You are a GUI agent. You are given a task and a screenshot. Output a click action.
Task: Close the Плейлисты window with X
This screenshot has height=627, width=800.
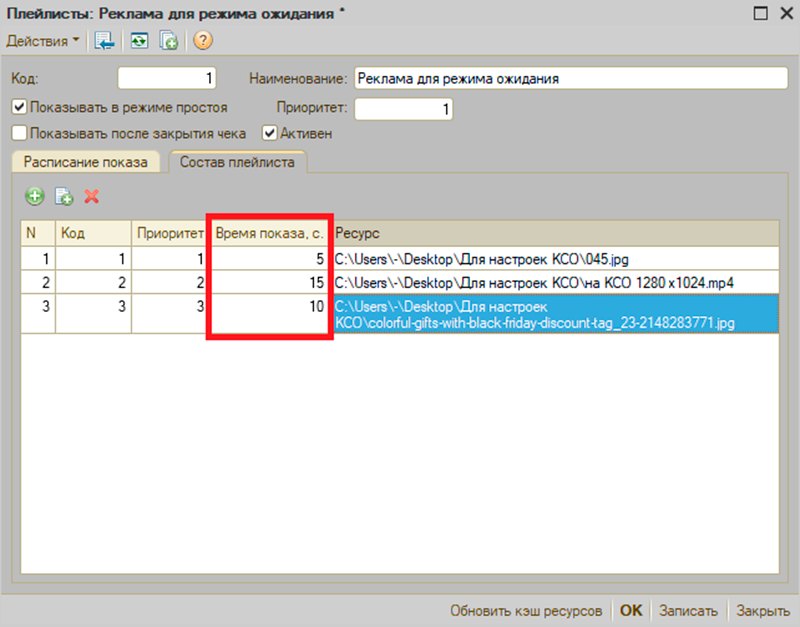tap(786, 13)
